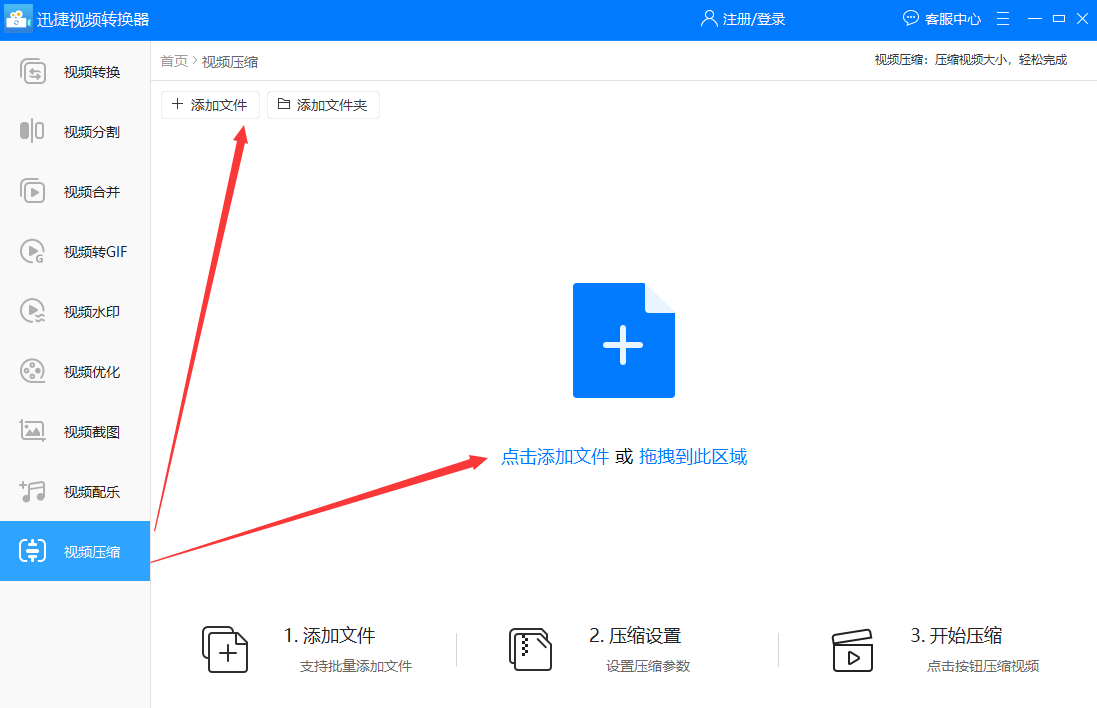1097x708 pixels.
Task: Click the 设置压缩参数 caption
Action: pyautogui.click(x=649, y=666)
